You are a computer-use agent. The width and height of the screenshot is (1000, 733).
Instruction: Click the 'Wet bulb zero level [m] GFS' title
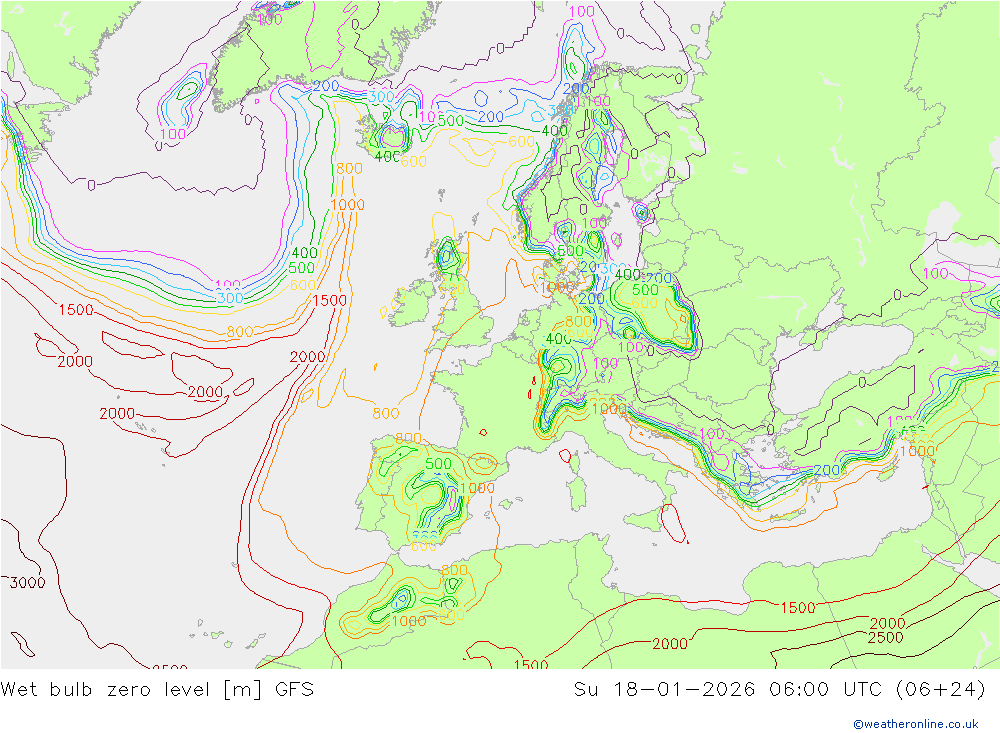[157, 690]
